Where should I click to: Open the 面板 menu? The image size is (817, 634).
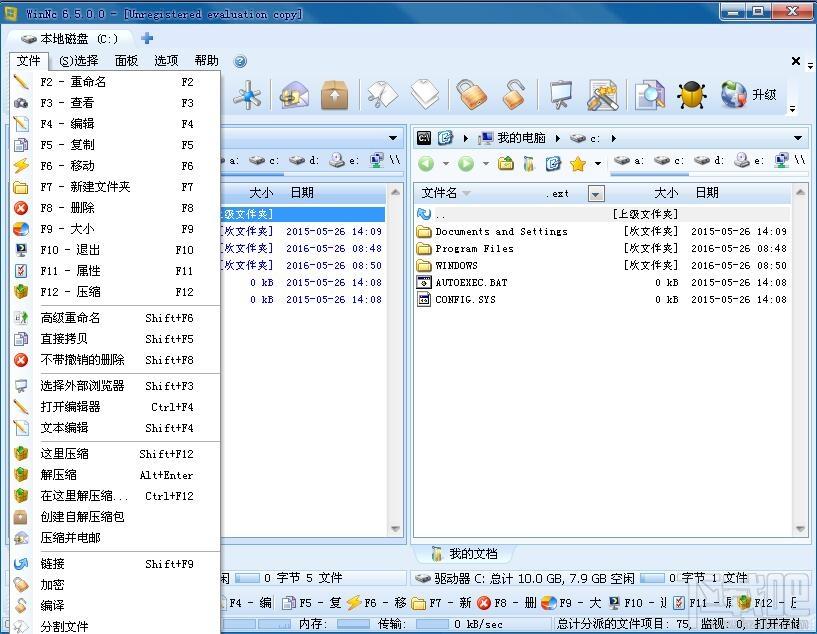click(126, 61)
